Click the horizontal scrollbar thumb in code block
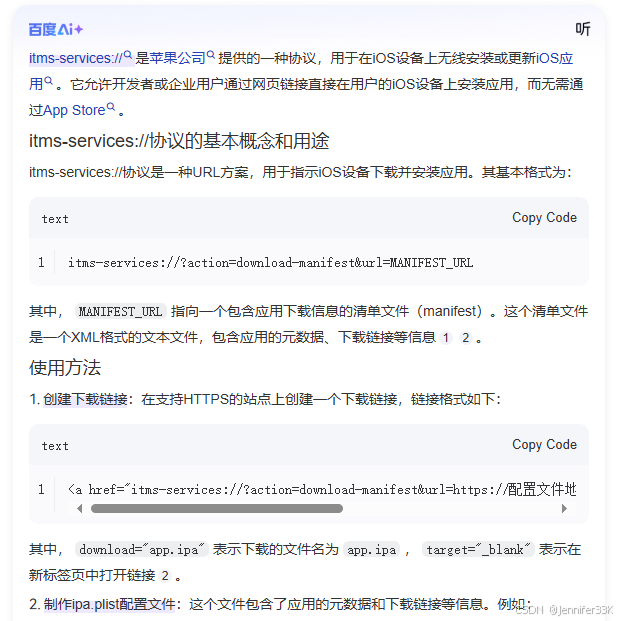Image resolution: width=625 pixels, height=621 pixels. [x=217, y=509]
